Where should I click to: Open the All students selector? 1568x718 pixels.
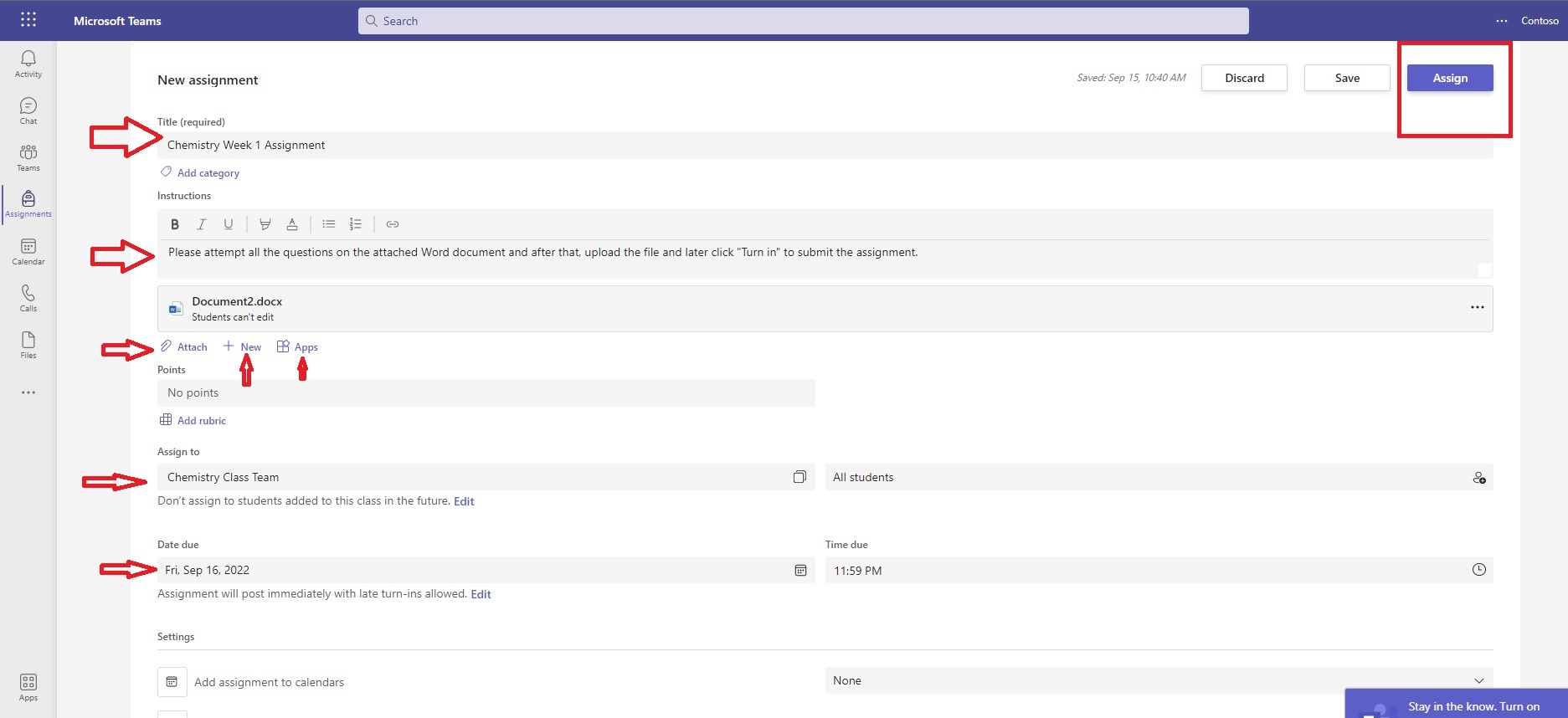[x=1159, y=477]
